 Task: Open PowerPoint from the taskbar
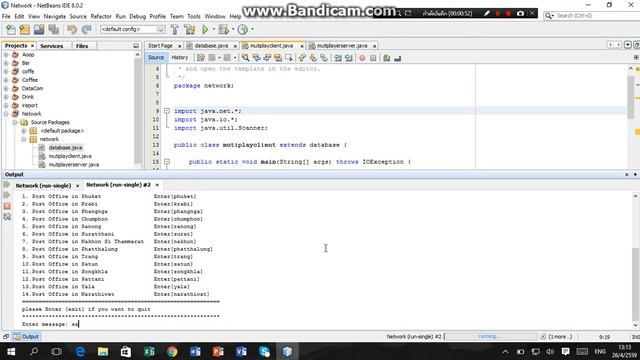(x=218, y=351)
